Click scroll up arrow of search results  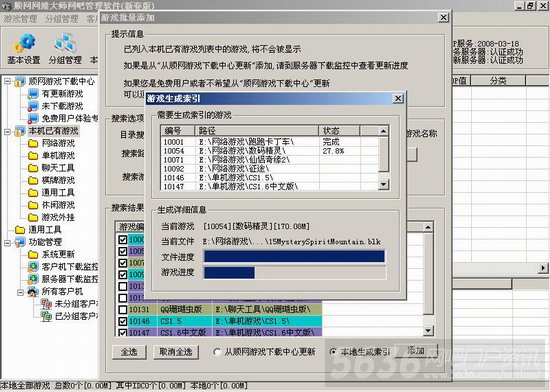[428, 228]
